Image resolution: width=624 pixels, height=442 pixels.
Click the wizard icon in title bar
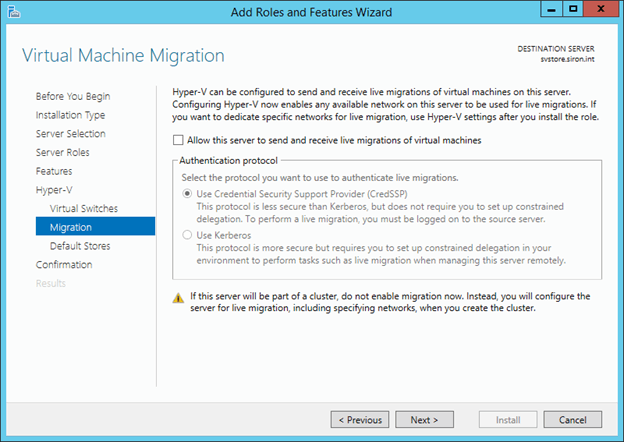(x=13, y=10)
